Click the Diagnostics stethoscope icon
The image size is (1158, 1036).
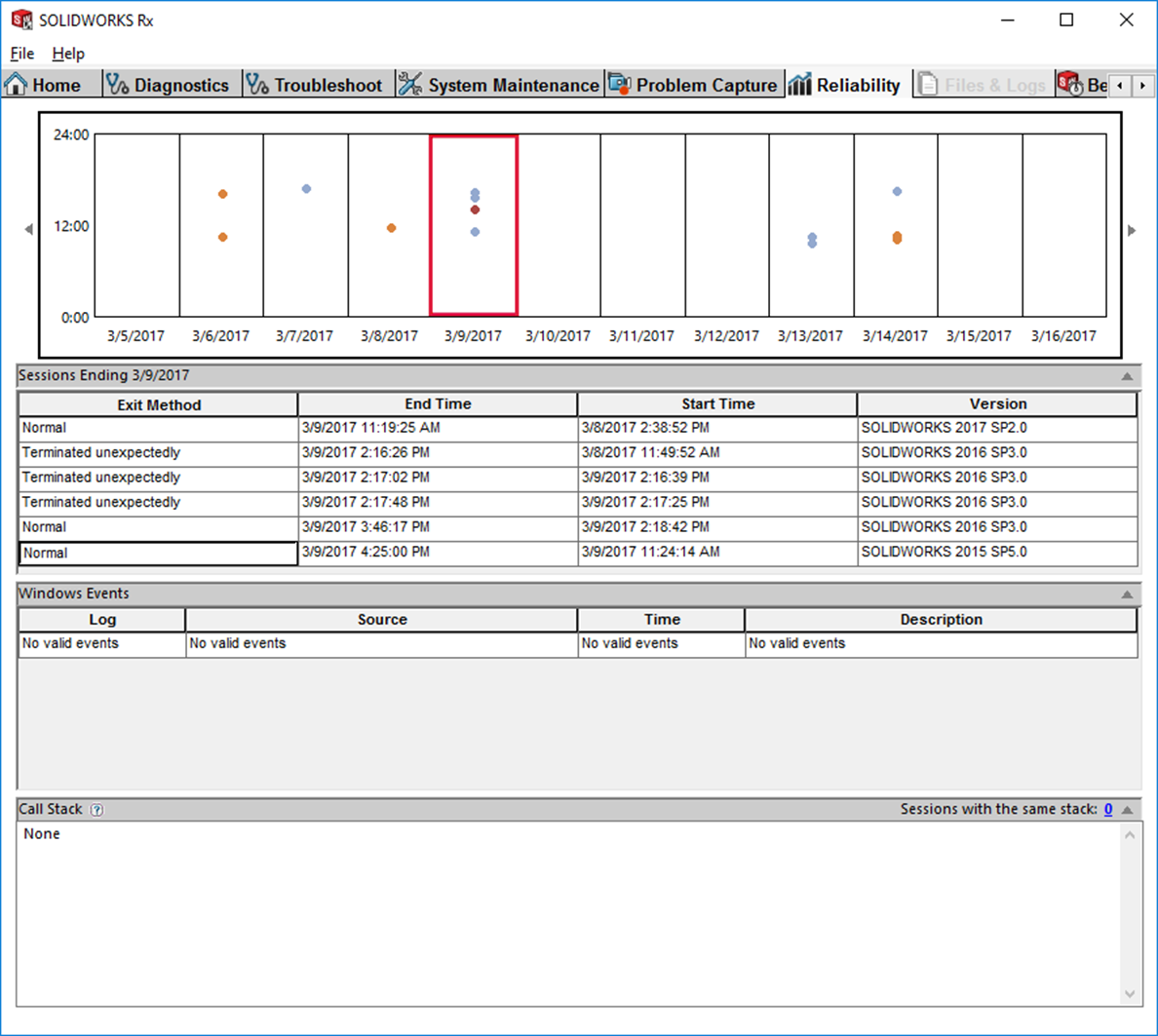(x=117, y=85)
